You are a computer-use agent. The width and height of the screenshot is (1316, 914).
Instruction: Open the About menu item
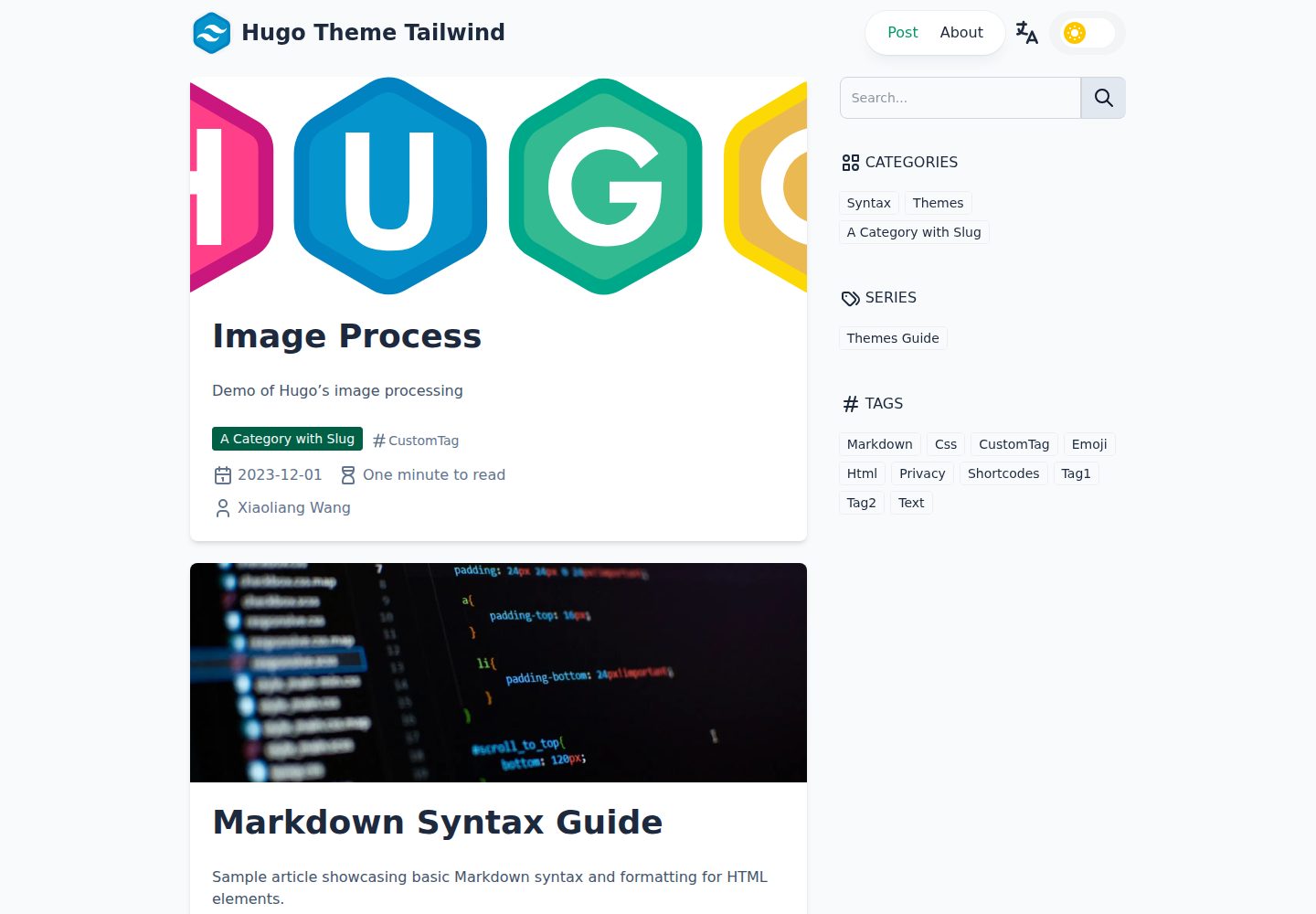click(961, 33)
